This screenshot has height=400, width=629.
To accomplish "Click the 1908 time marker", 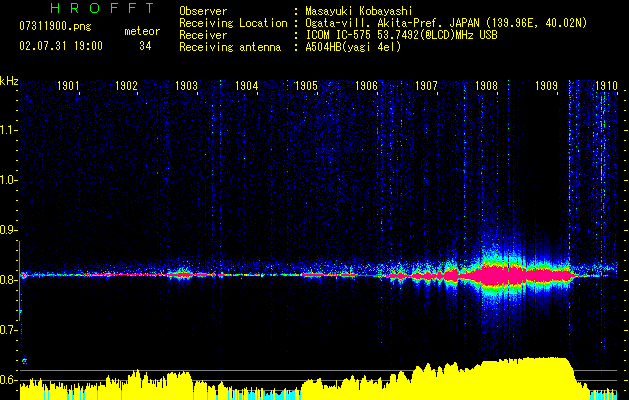I will click(x=486, y=85).
